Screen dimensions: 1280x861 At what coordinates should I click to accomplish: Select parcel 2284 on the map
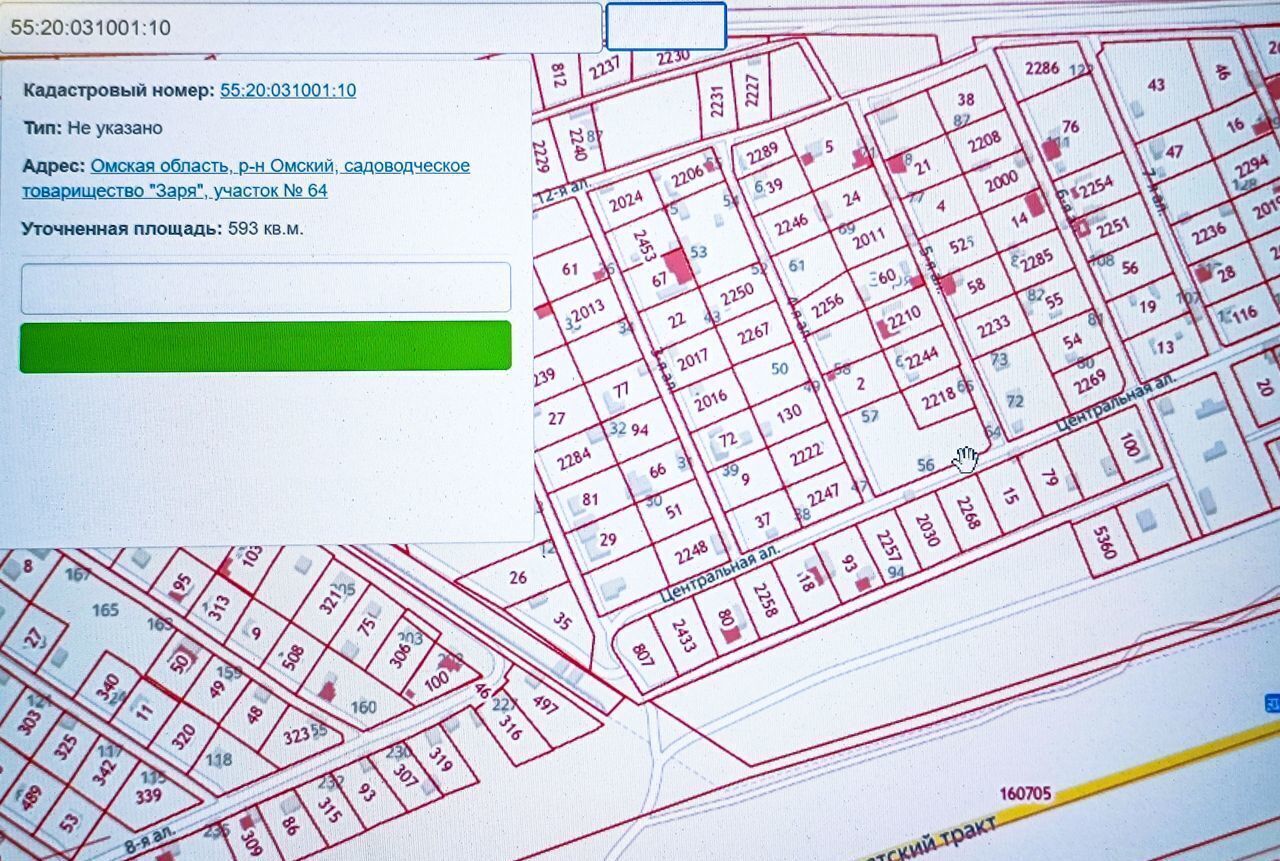pos(575,460)
